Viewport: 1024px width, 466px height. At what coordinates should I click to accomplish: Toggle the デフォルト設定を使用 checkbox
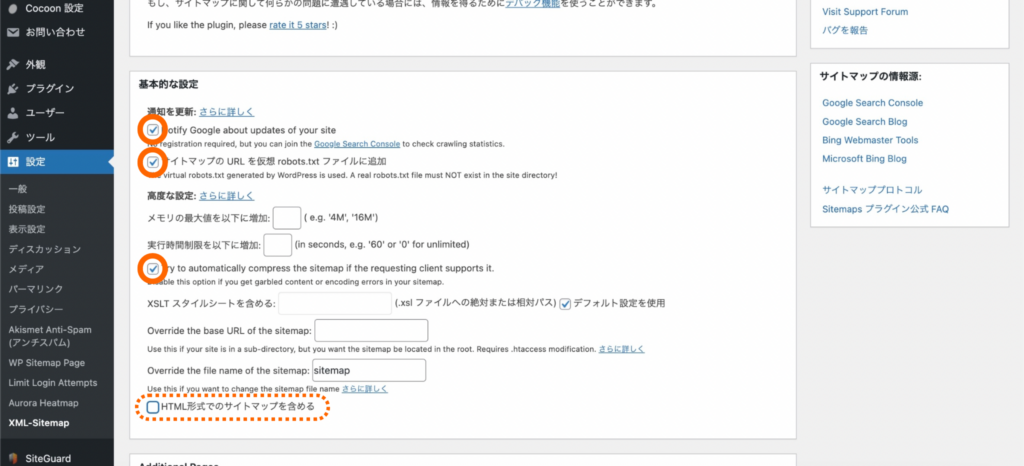click(x=565, y=303)
